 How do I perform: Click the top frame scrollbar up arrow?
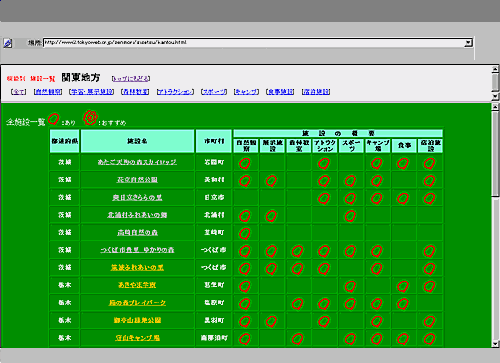click(x=495, y=69)
